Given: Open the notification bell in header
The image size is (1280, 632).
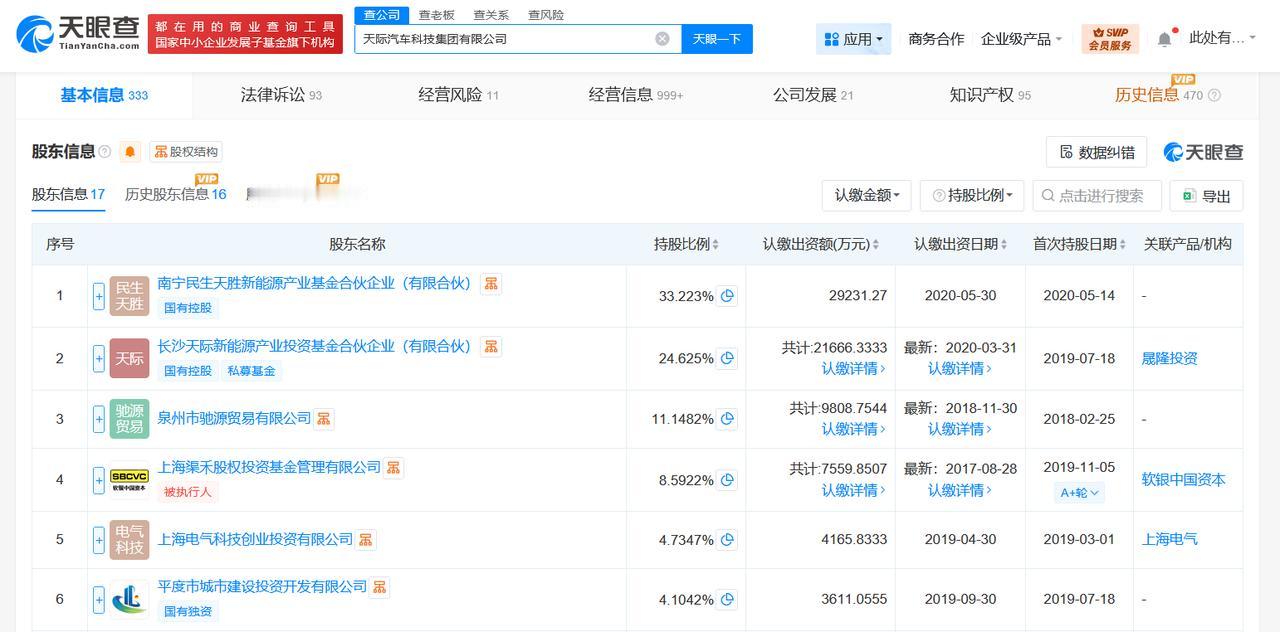Looking at the screenshot, I should click(x=1164, y=39).
